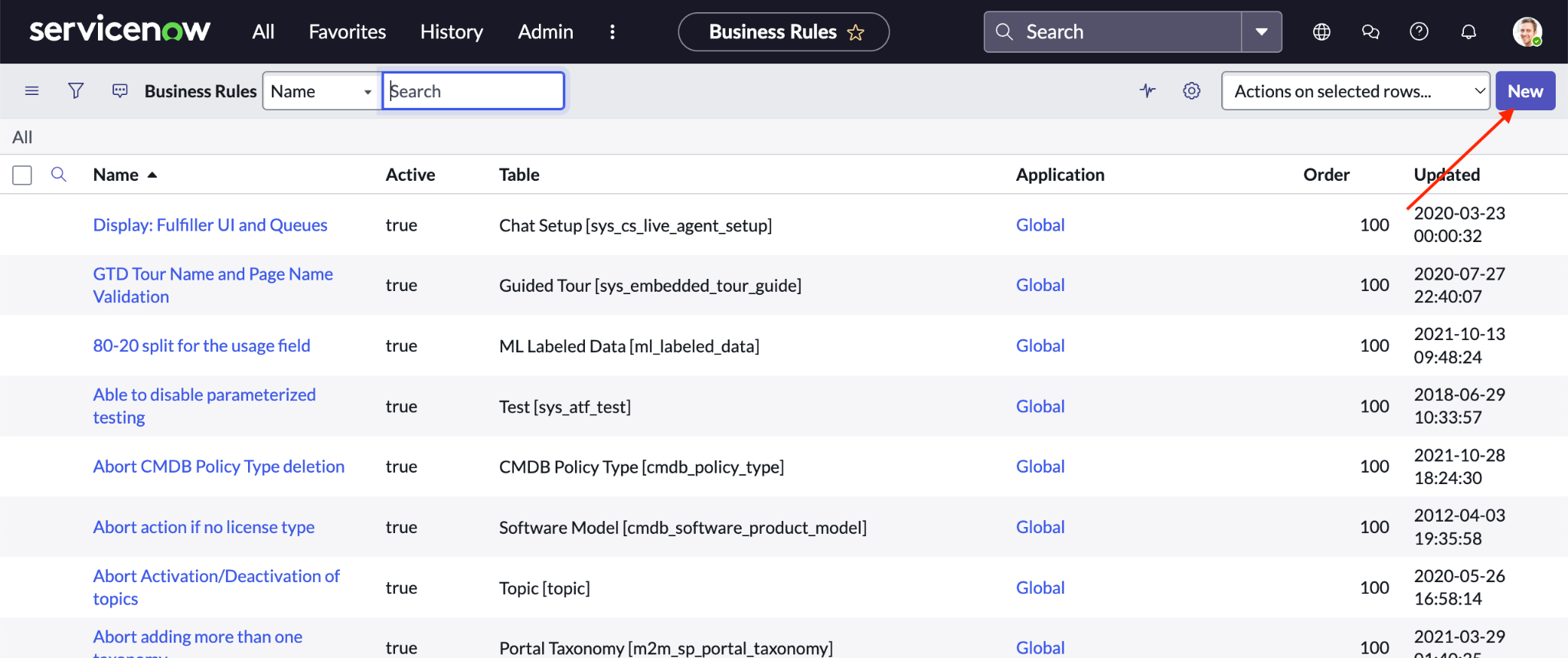
Task: Favorite Business Rules with the star icon
Action: click(856, 32)
